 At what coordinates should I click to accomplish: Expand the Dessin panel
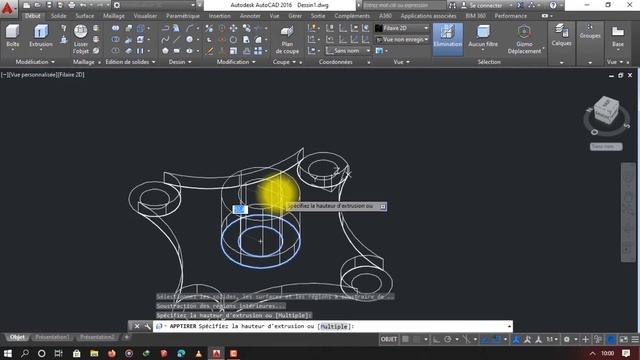pyautogui.click(x=180, y=62)
